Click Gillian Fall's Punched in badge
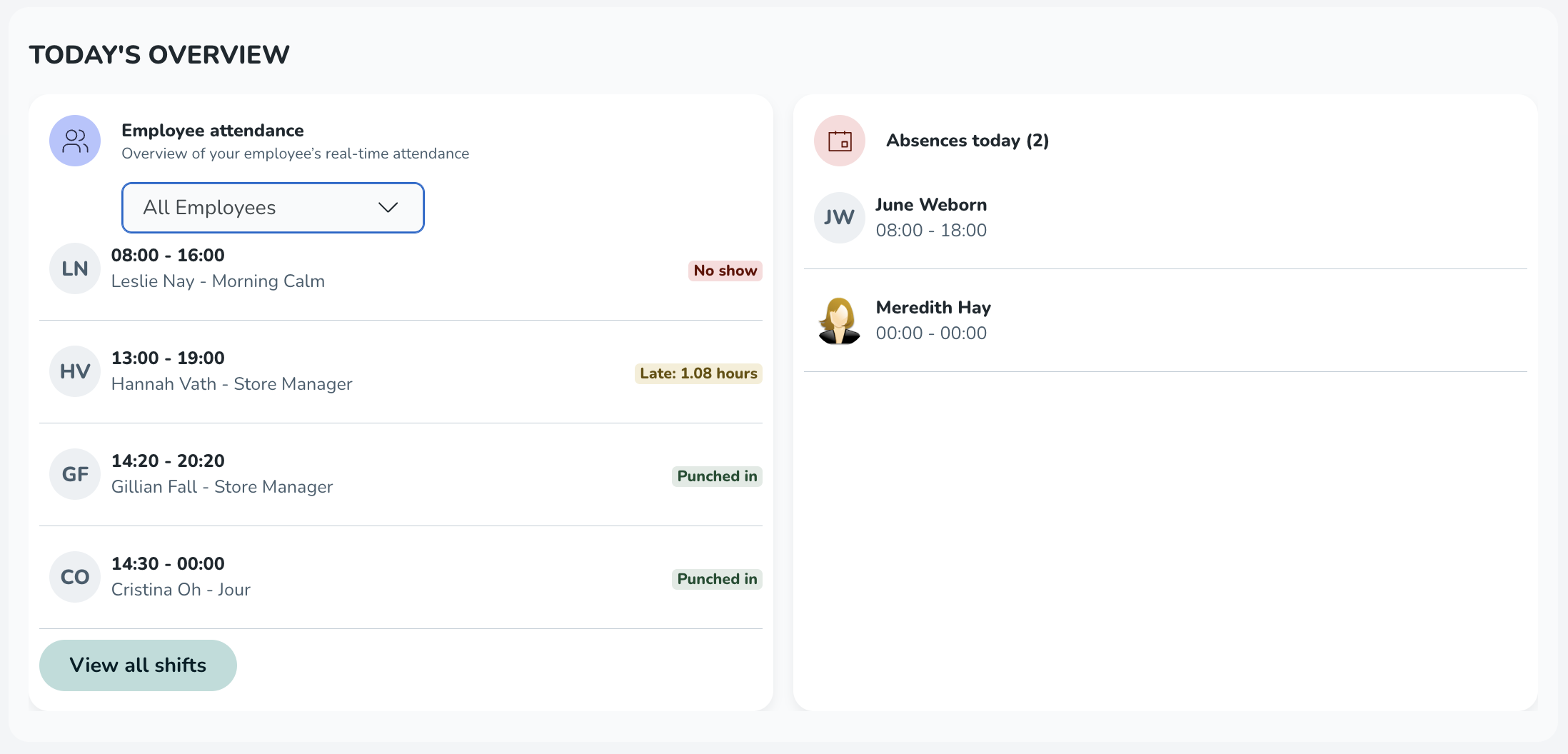Image resolution: width=1568 pixels, height=754 pixels. pyautogui.click(x=717, y=476)
